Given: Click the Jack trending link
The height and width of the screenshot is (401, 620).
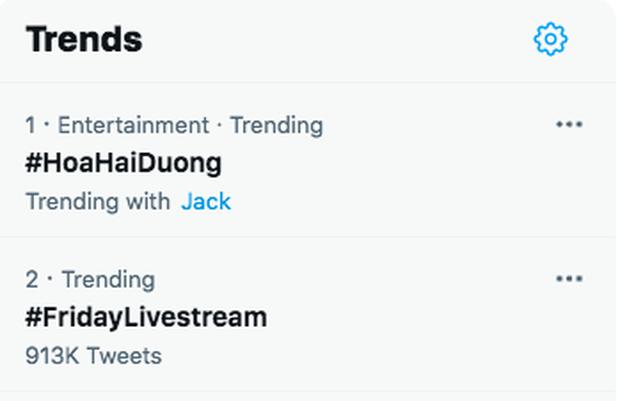Looking at the screenshot, I should 206,201.
